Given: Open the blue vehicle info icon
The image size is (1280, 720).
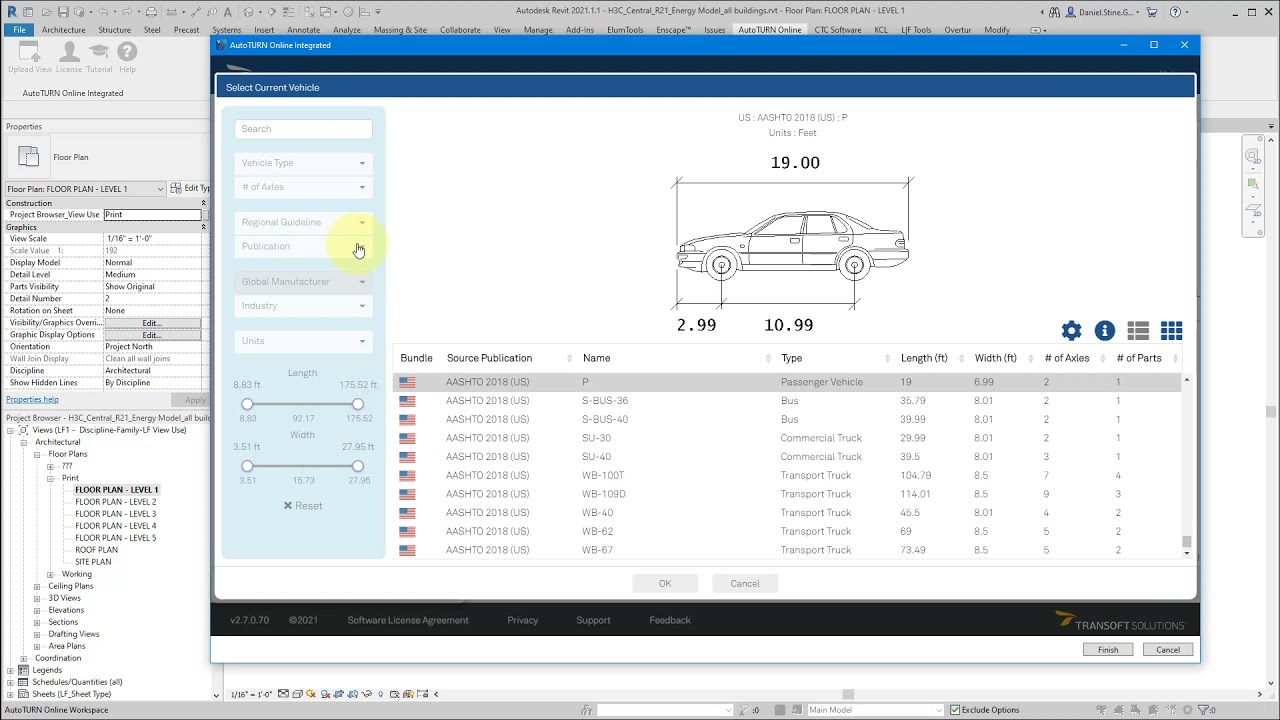Looking at the screenshot, I should tap(1104, 331).
